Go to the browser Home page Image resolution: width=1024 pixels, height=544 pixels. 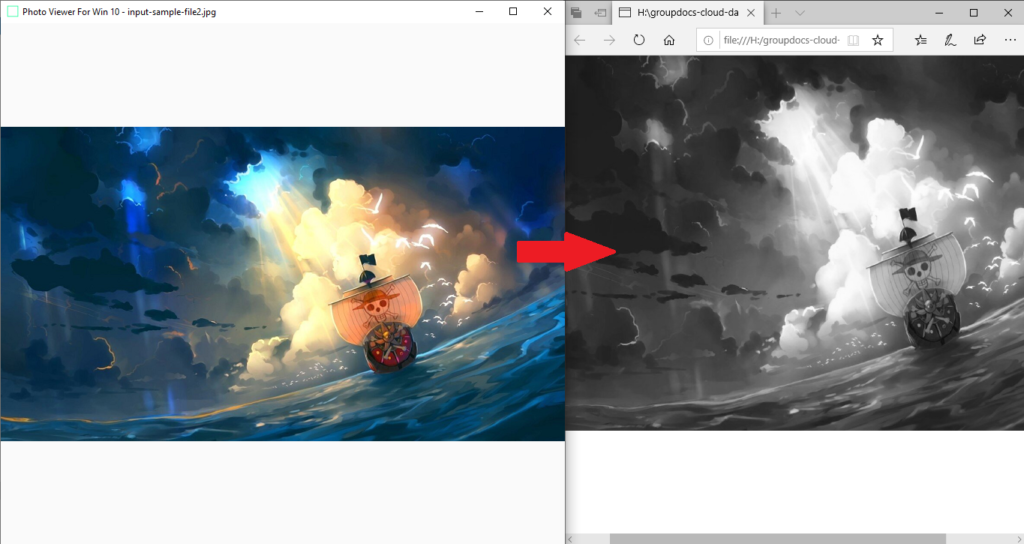click(669, 41)
